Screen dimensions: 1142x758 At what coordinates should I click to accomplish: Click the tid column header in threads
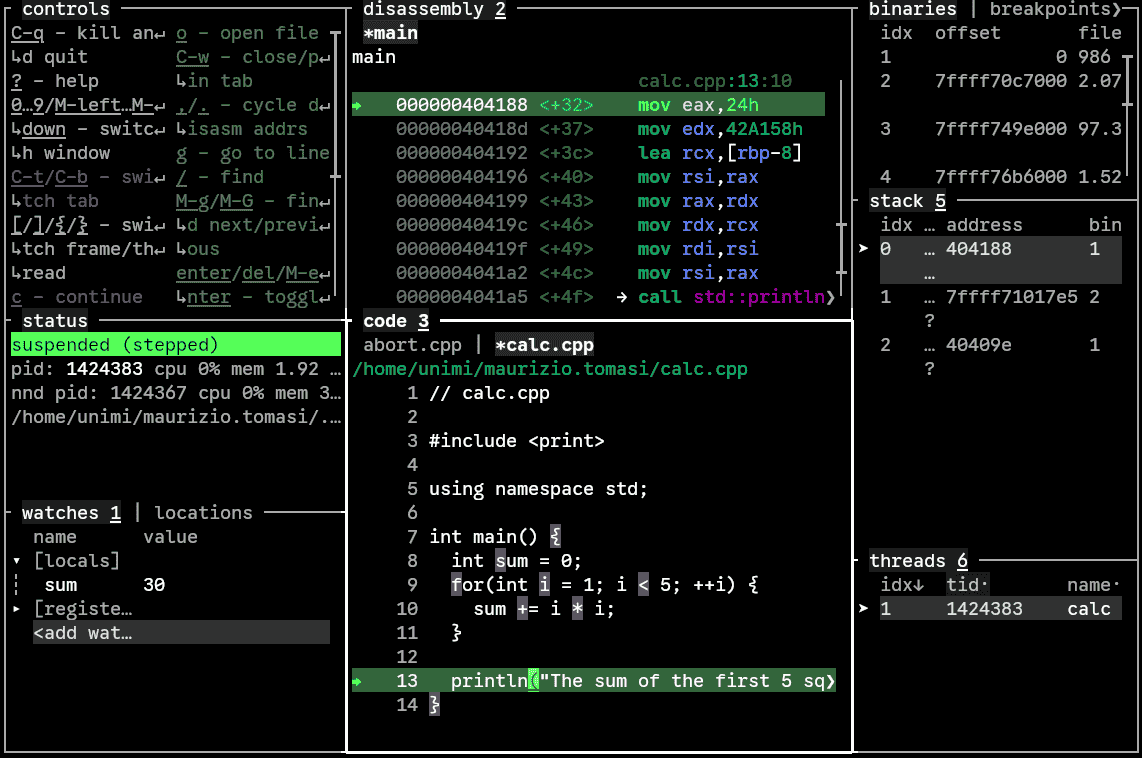pyautogui.click(x=966, y=585)
